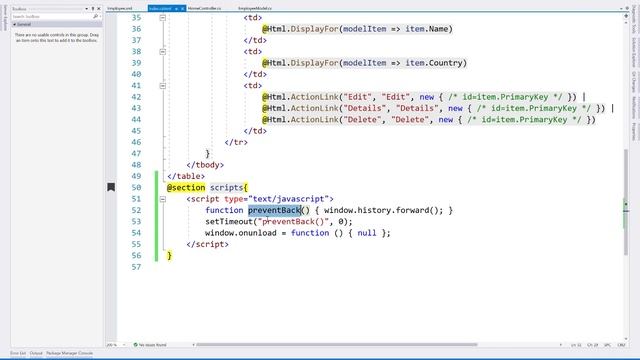This screenshot has height=360, width=640.
Task: Click the </tbody> tag on line 48
Action: pyautogui.click(x=205, y=165)
